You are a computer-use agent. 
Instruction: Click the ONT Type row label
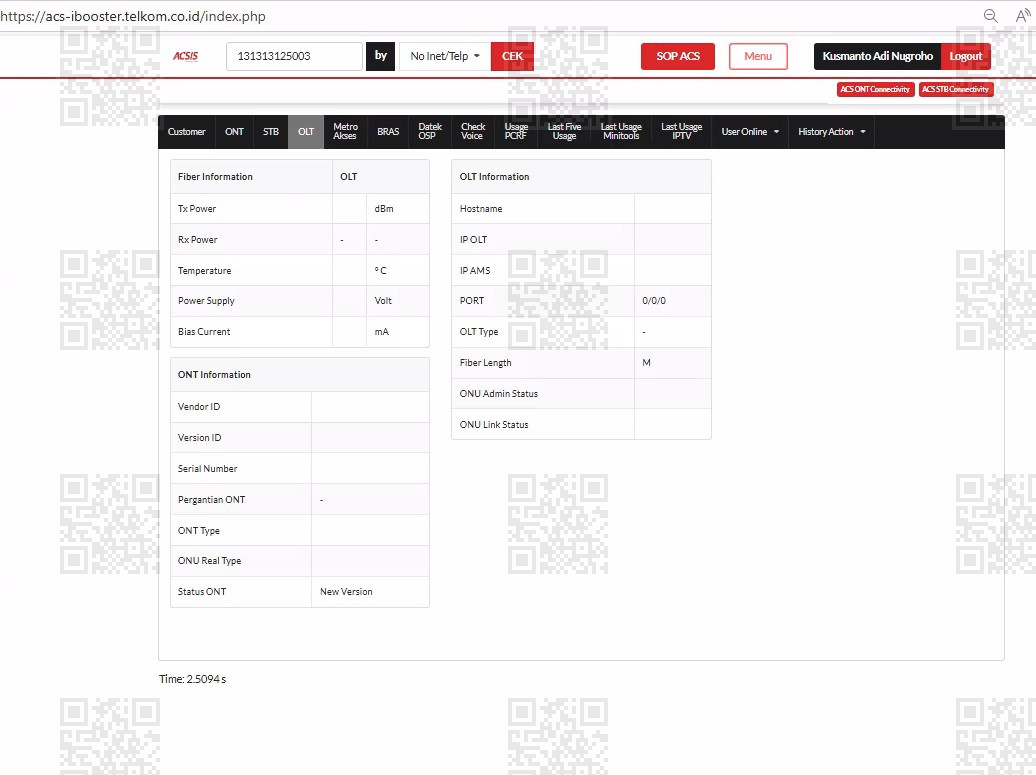(199, 531)
